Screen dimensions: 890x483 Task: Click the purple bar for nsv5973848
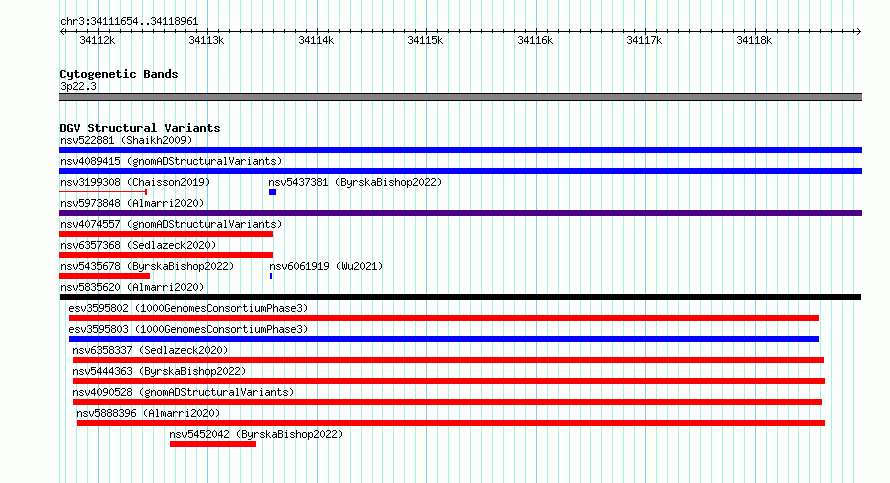click(x=460, y=213)
